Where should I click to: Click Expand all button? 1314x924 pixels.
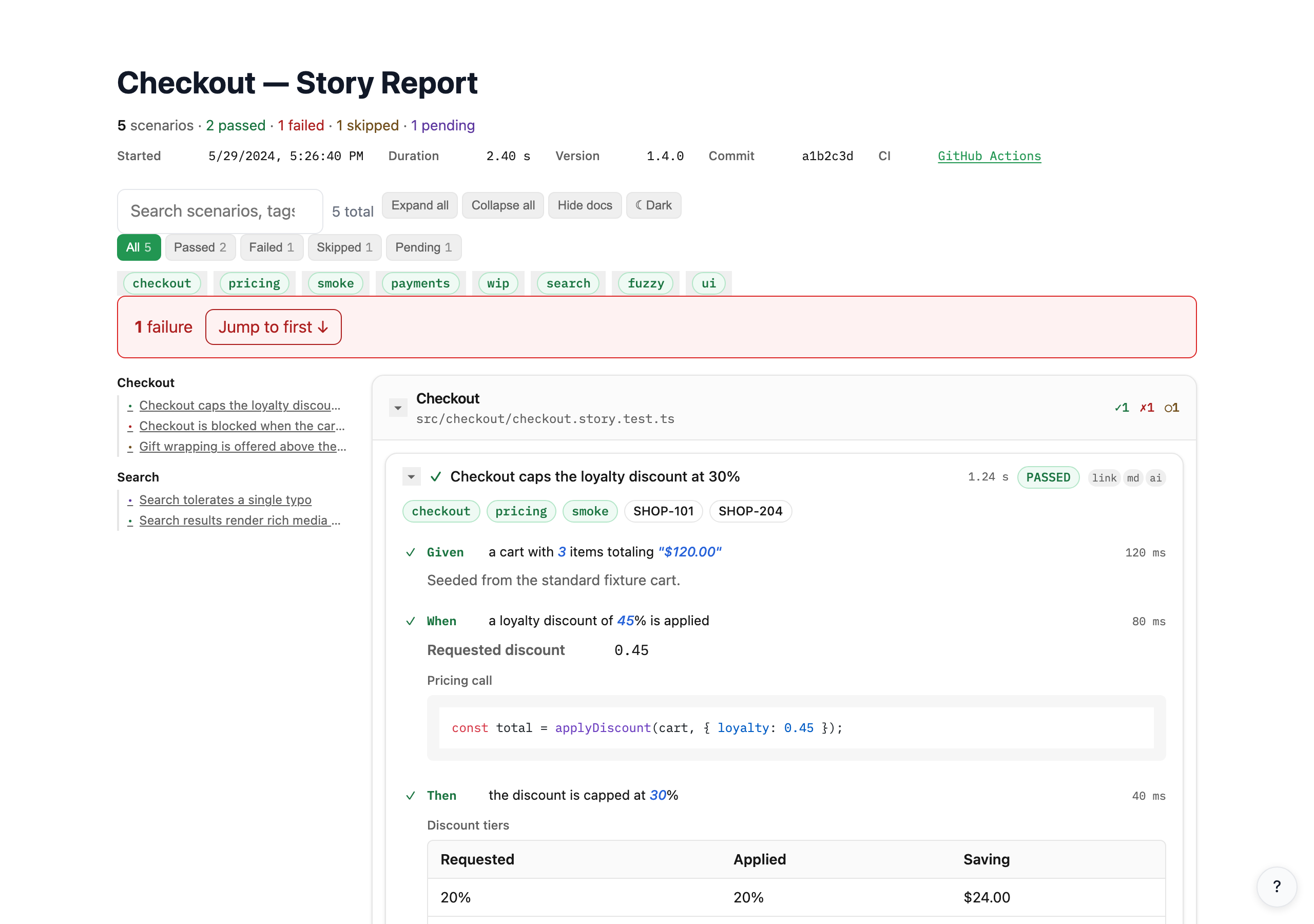tap(419, 205)
